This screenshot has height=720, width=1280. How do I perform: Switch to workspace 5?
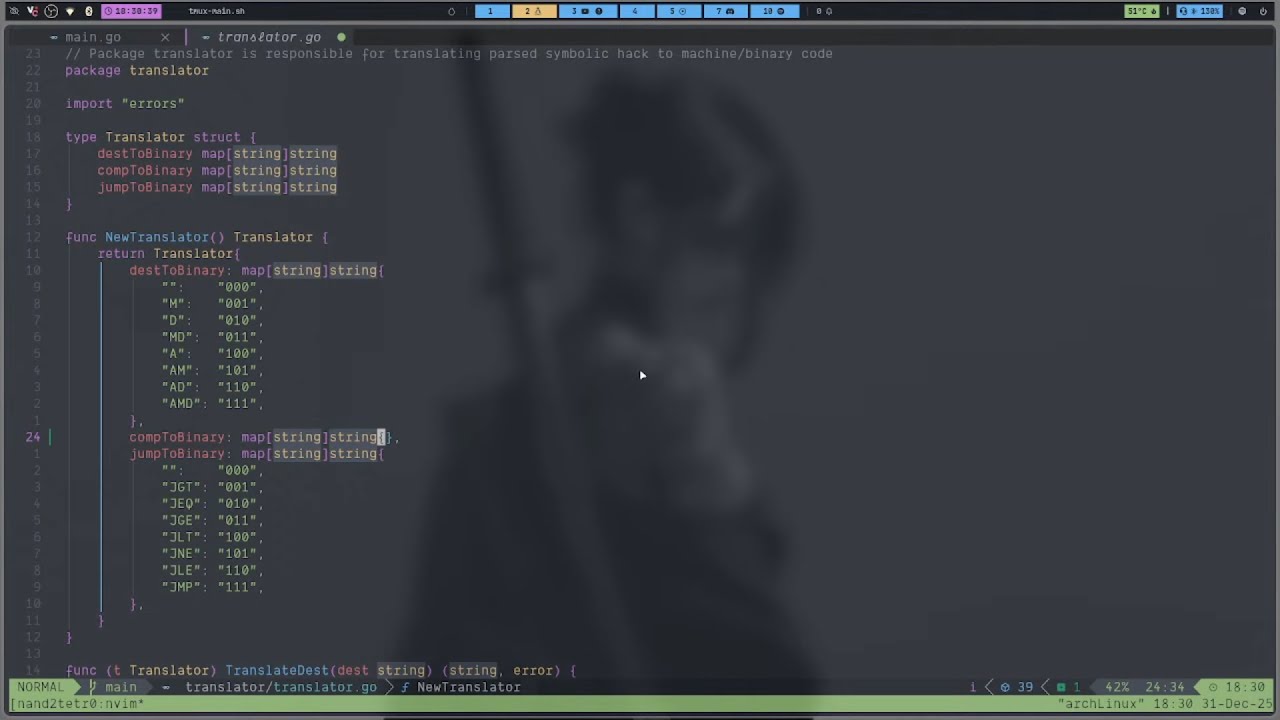coord(678,11)
